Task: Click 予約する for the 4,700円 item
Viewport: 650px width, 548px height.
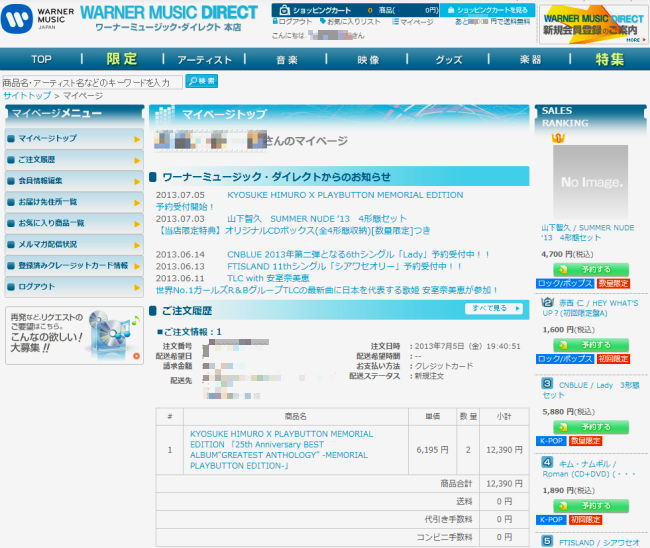Action: pyautogui.click(x=591, y=269)
